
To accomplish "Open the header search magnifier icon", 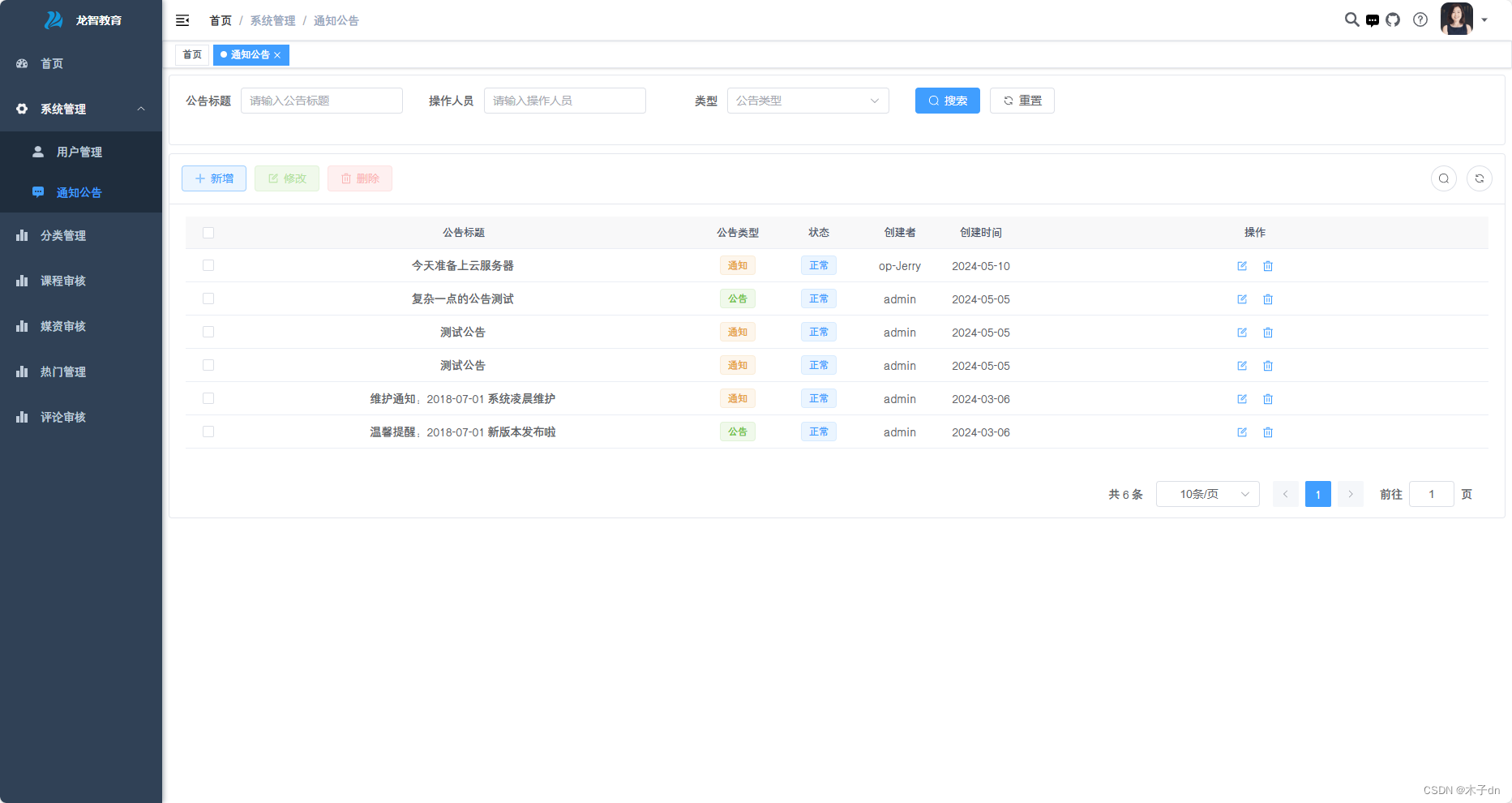I will click(1351, 19).
